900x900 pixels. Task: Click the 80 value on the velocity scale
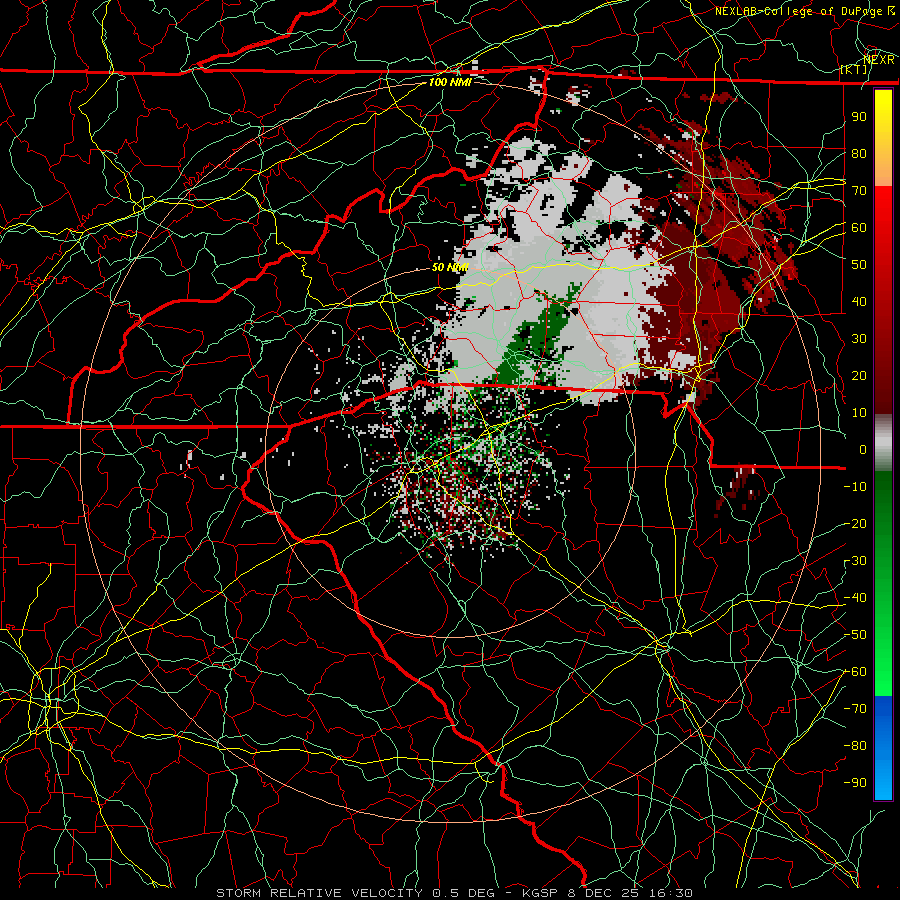coord(859,154)
